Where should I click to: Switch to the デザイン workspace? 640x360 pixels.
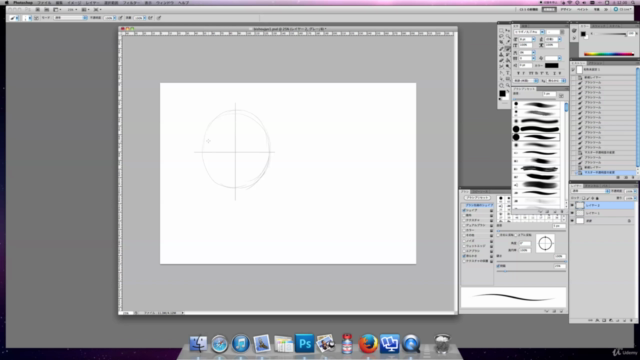tap(566, 9)
